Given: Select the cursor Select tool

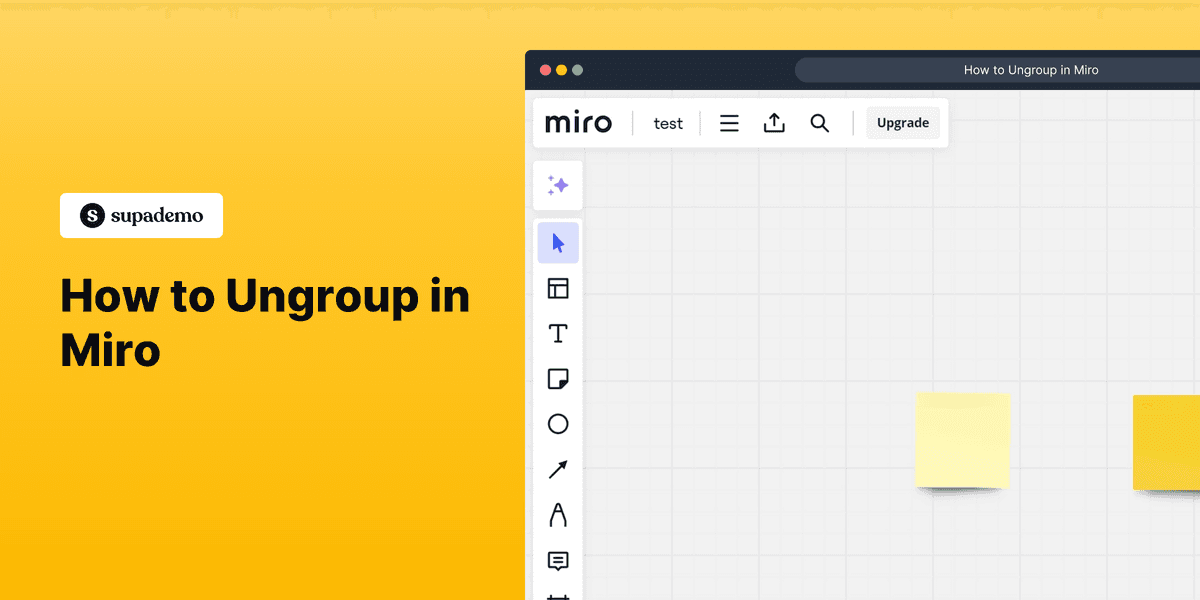Looking at the screenshot, I should [557, 242].
